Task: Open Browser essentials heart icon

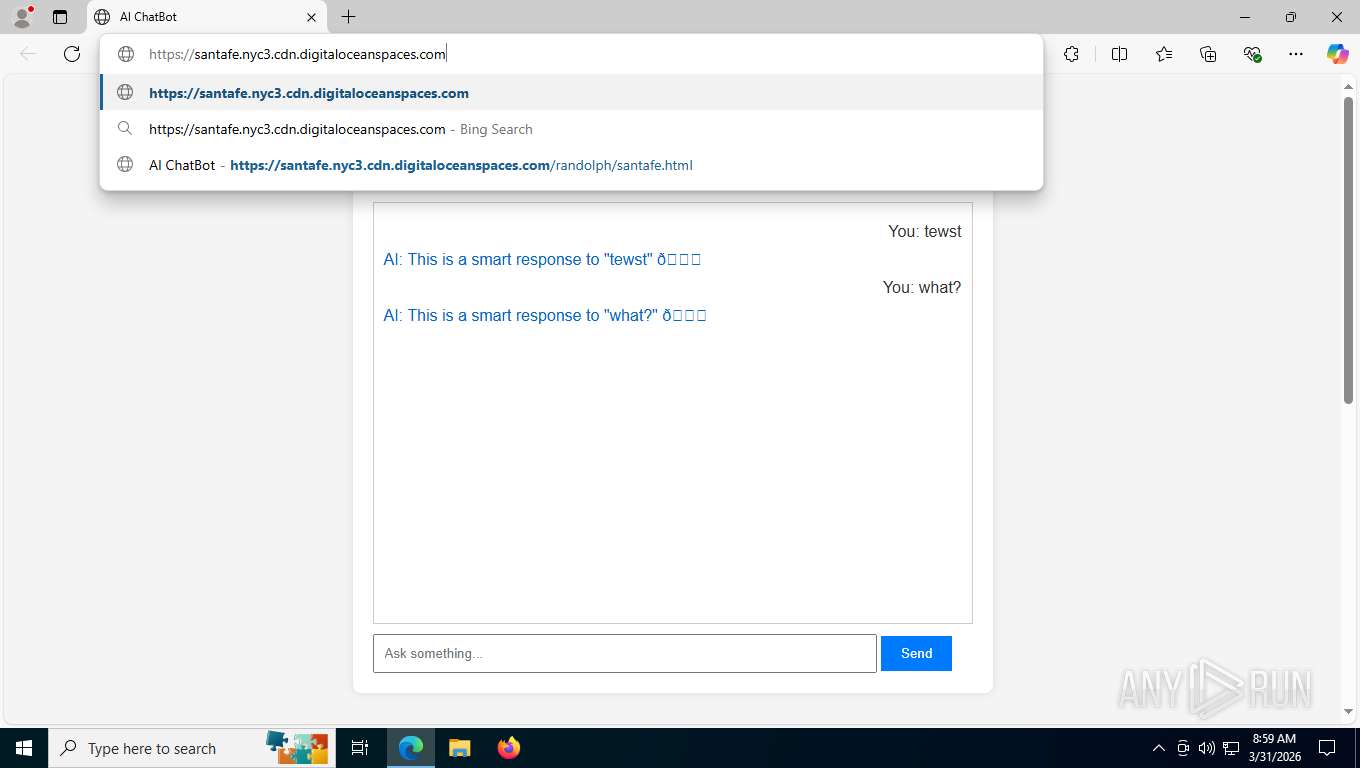Action: pos(1252,54)
